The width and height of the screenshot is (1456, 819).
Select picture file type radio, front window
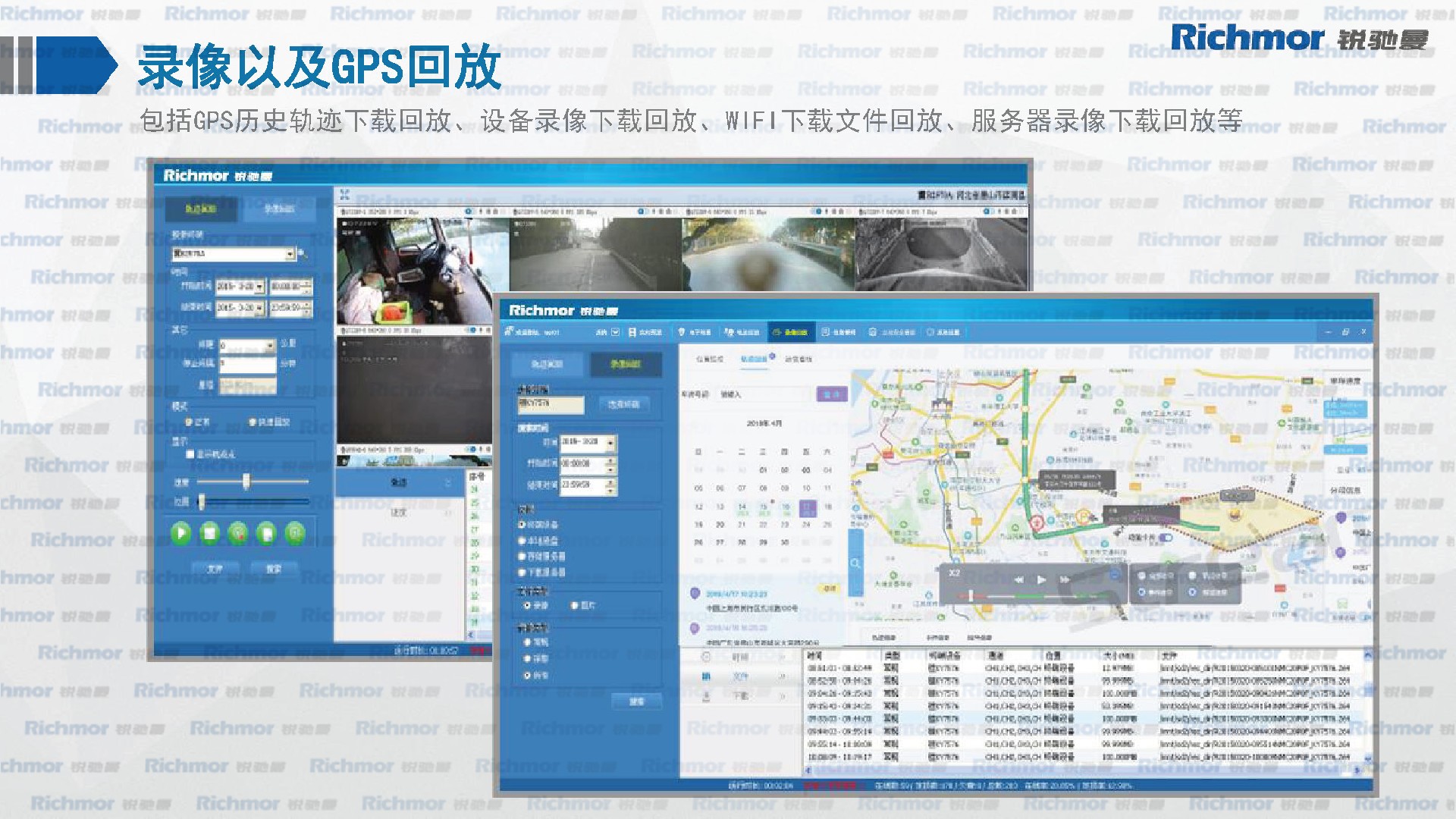coord(575,605)
